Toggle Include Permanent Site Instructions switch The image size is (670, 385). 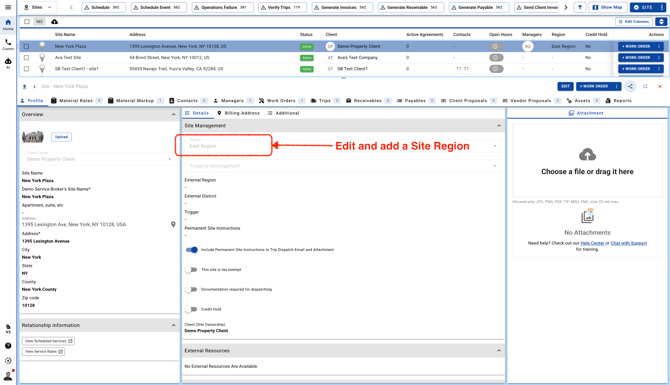point(191,250)
